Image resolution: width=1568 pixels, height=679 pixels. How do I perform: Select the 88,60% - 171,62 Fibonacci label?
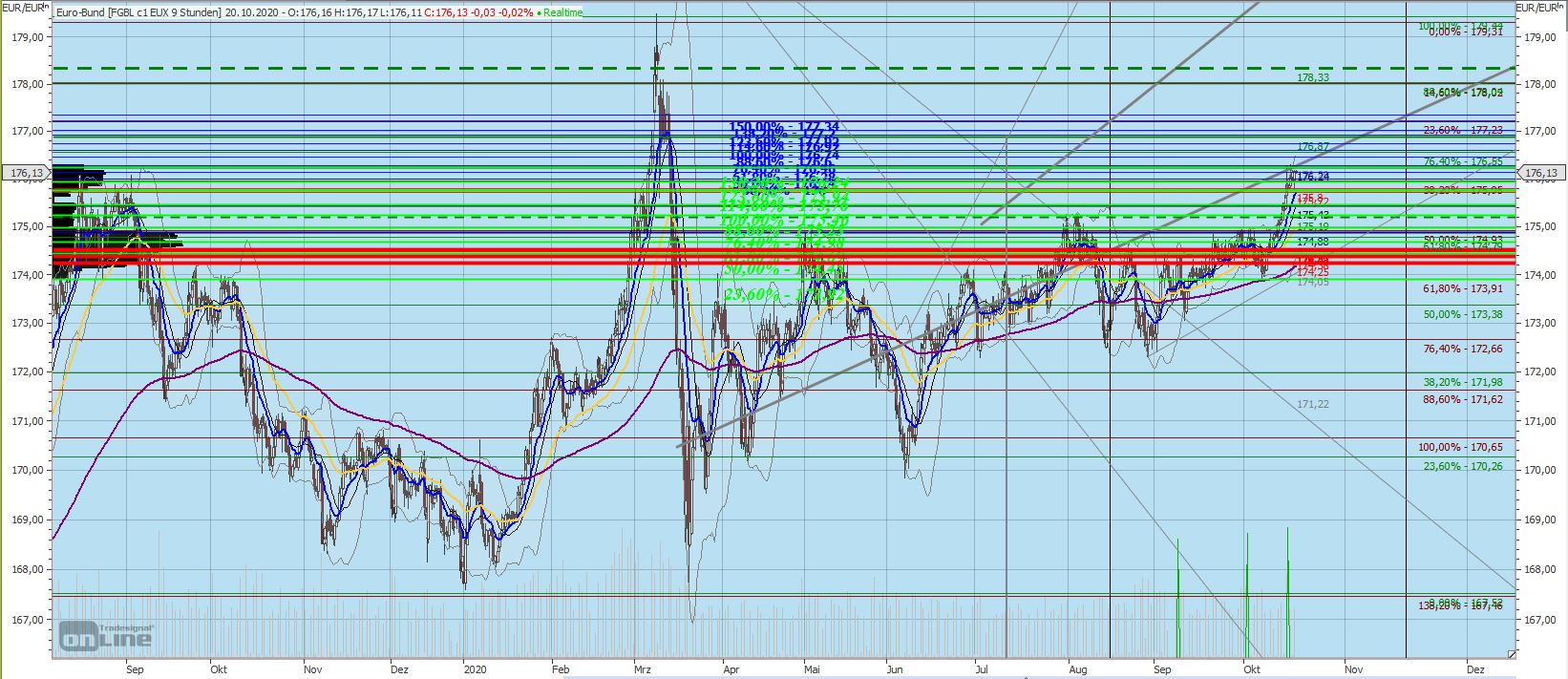[1463, 399]
